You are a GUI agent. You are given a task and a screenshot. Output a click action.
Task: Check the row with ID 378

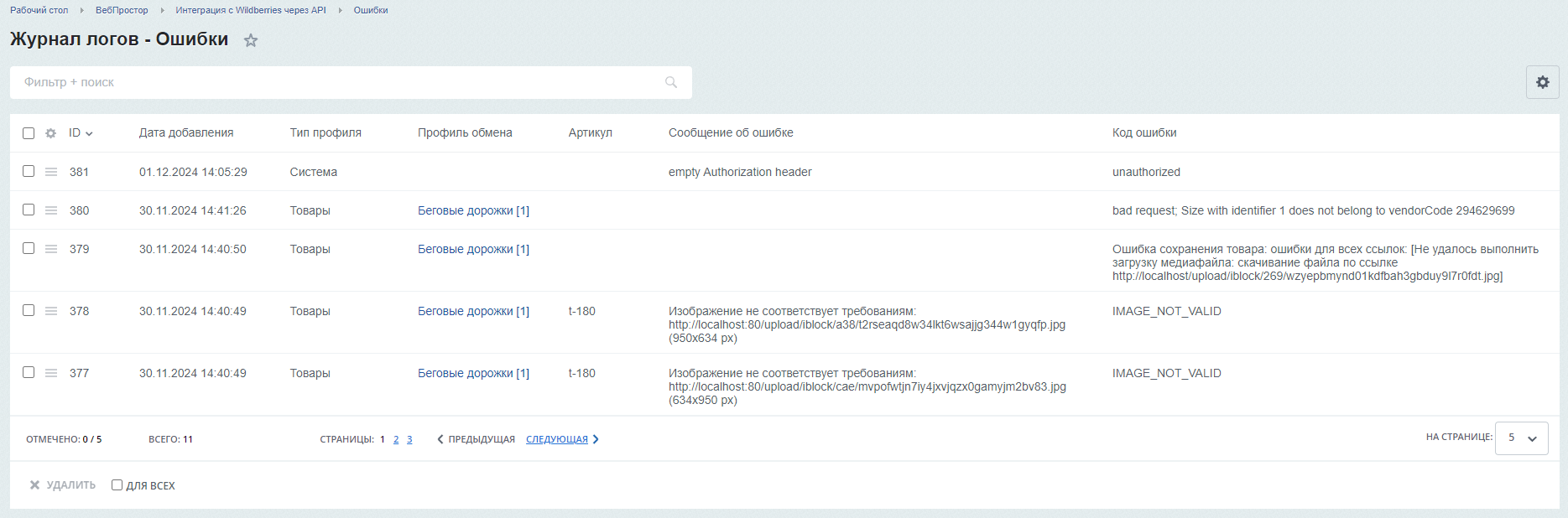[29, 310]
